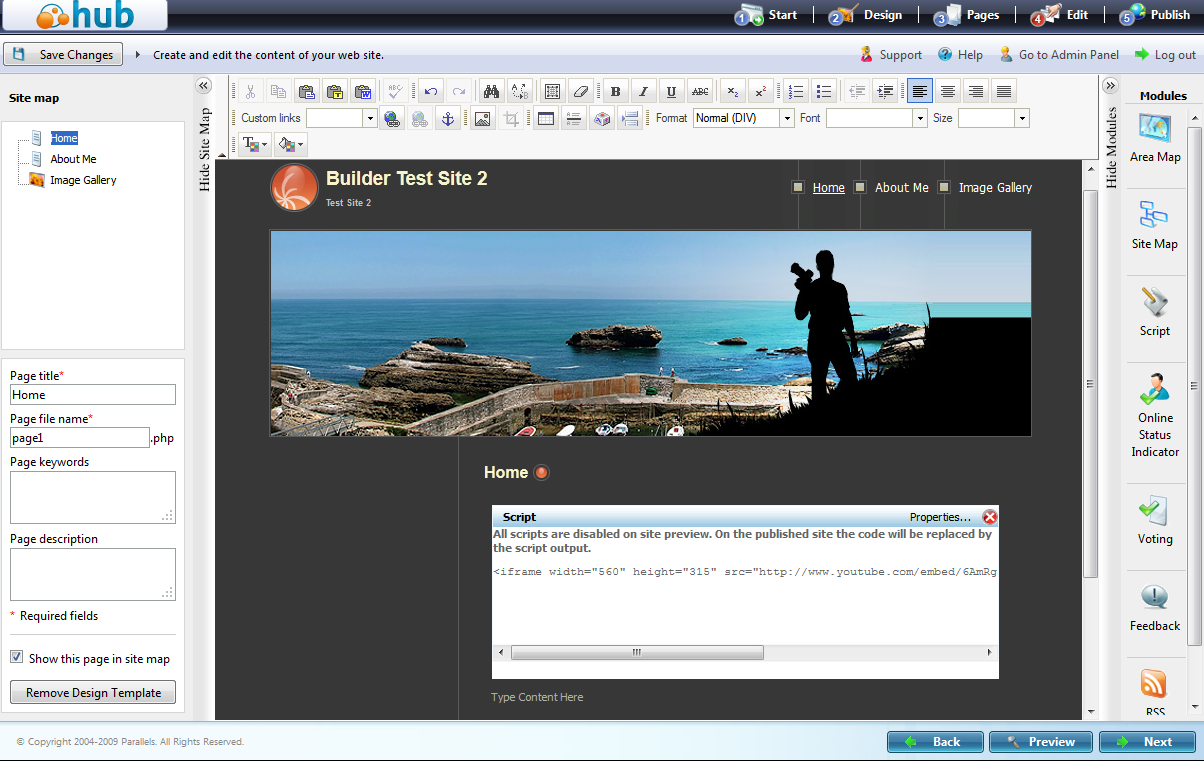1204x761 pixels.
Task: Collapse the site map panel with the chevron
Action: coord(204,86)
